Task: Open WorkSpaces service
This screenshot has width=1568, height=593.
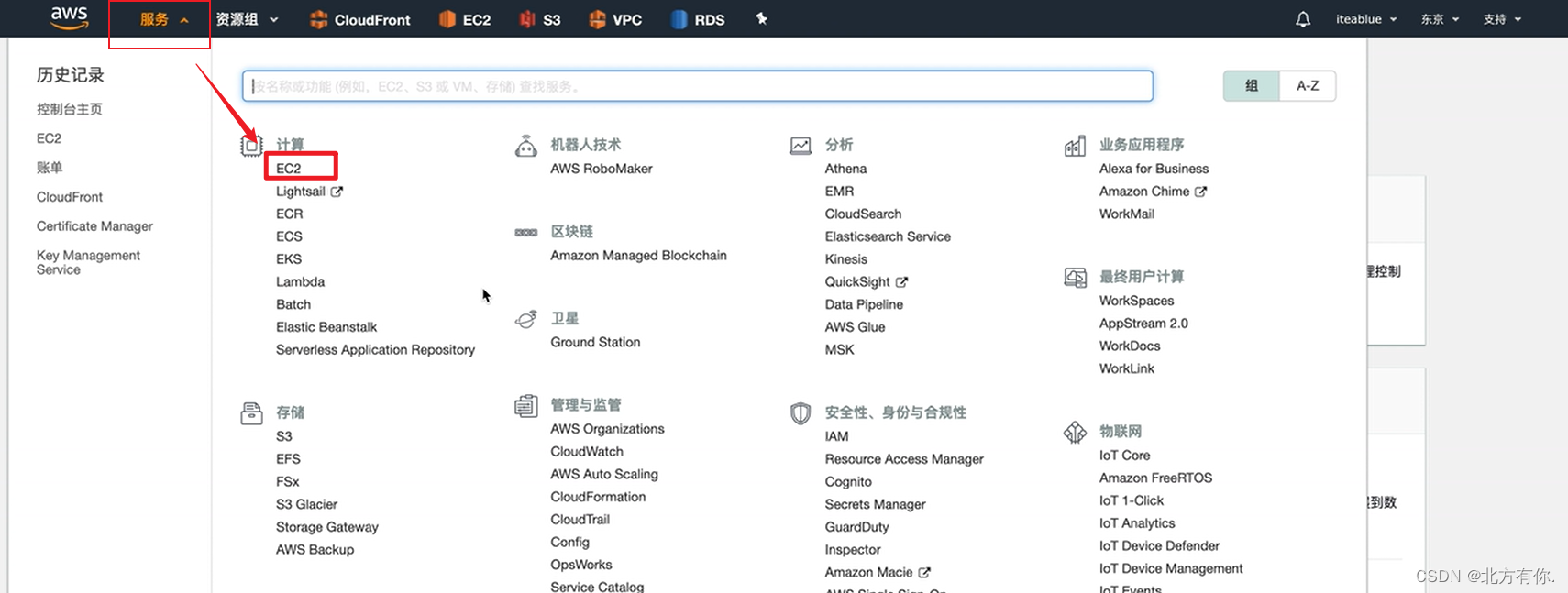Action: (1136, 301)
